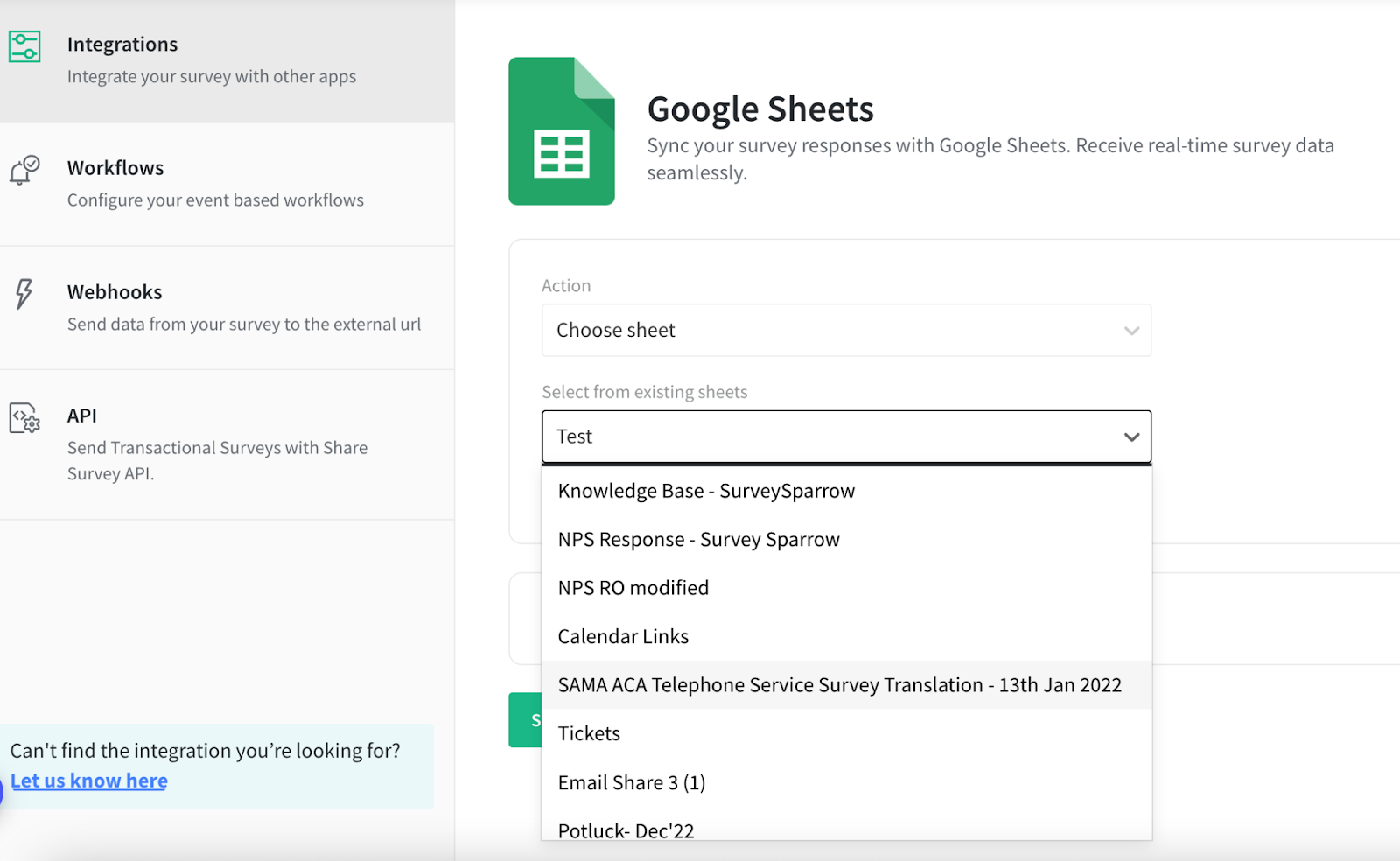Follow the 'Let us know here' link
This screenshot has width=1400, height=861.
(89, 780)
